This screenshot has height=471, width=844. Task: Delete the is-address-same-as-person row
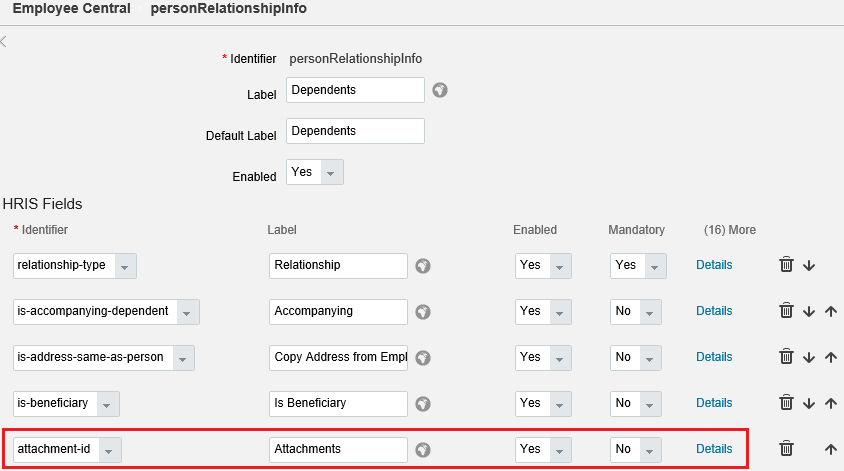[x=786, y=357]
